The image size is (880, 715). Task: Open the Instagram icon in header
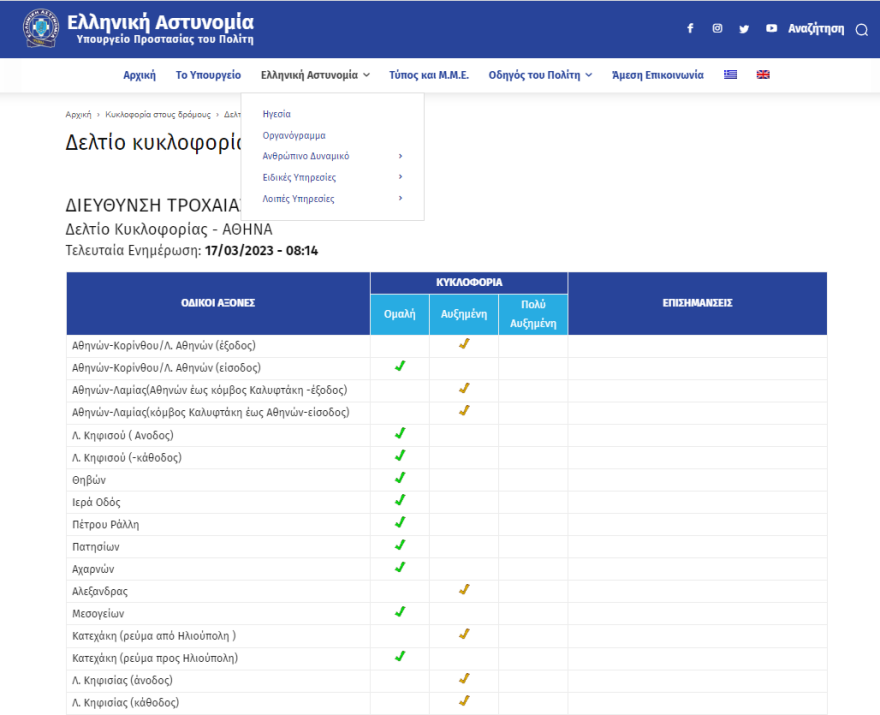717,29
